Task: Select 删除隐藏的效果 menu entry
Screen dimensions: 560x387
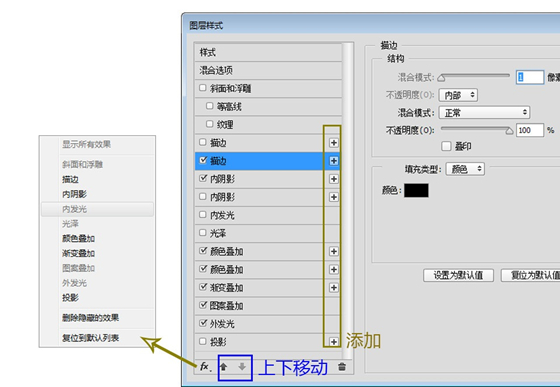Action: point(91,318)
